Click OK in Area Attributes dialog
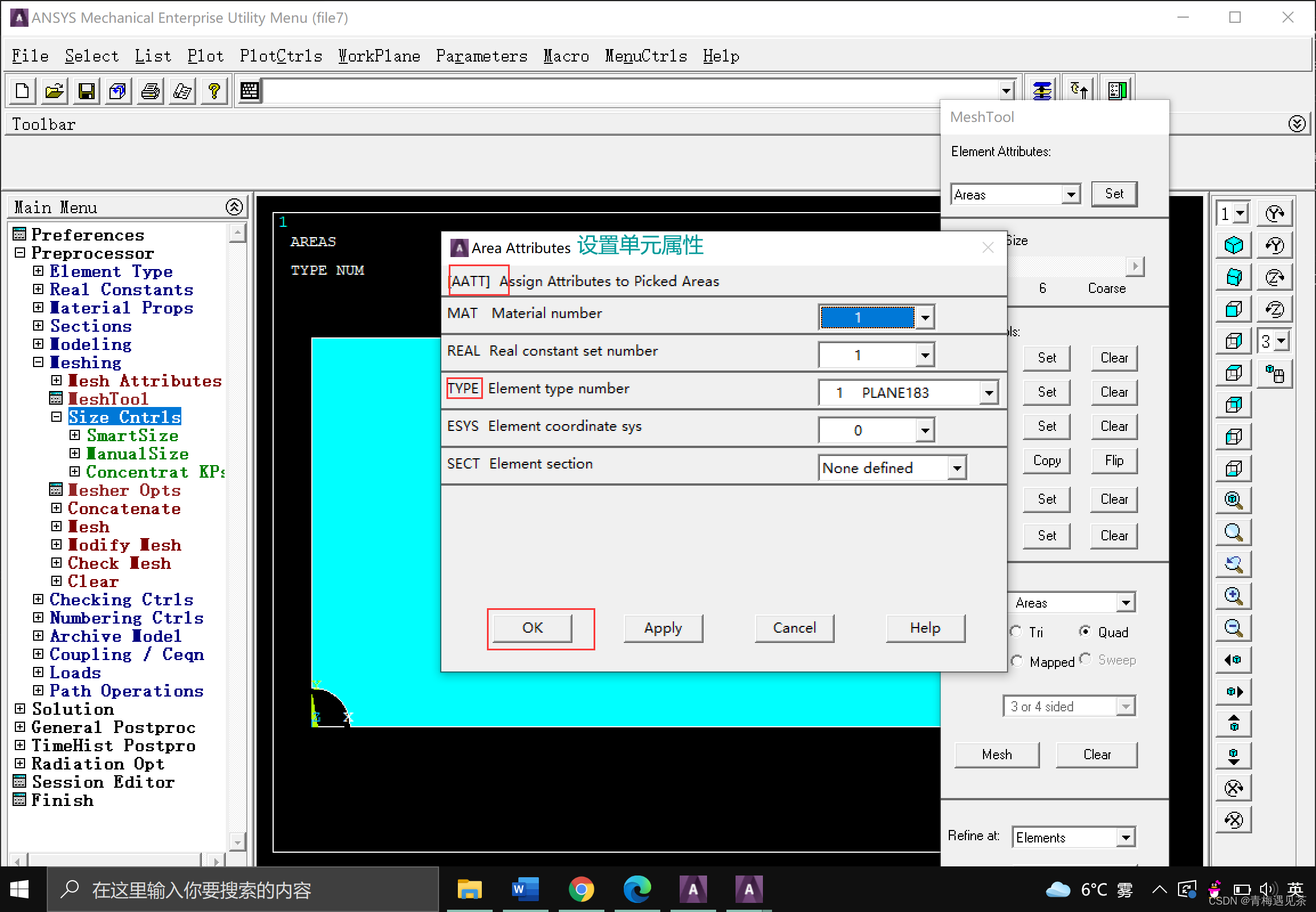The height and width of the screenshot is (912, 1316). 532,628
